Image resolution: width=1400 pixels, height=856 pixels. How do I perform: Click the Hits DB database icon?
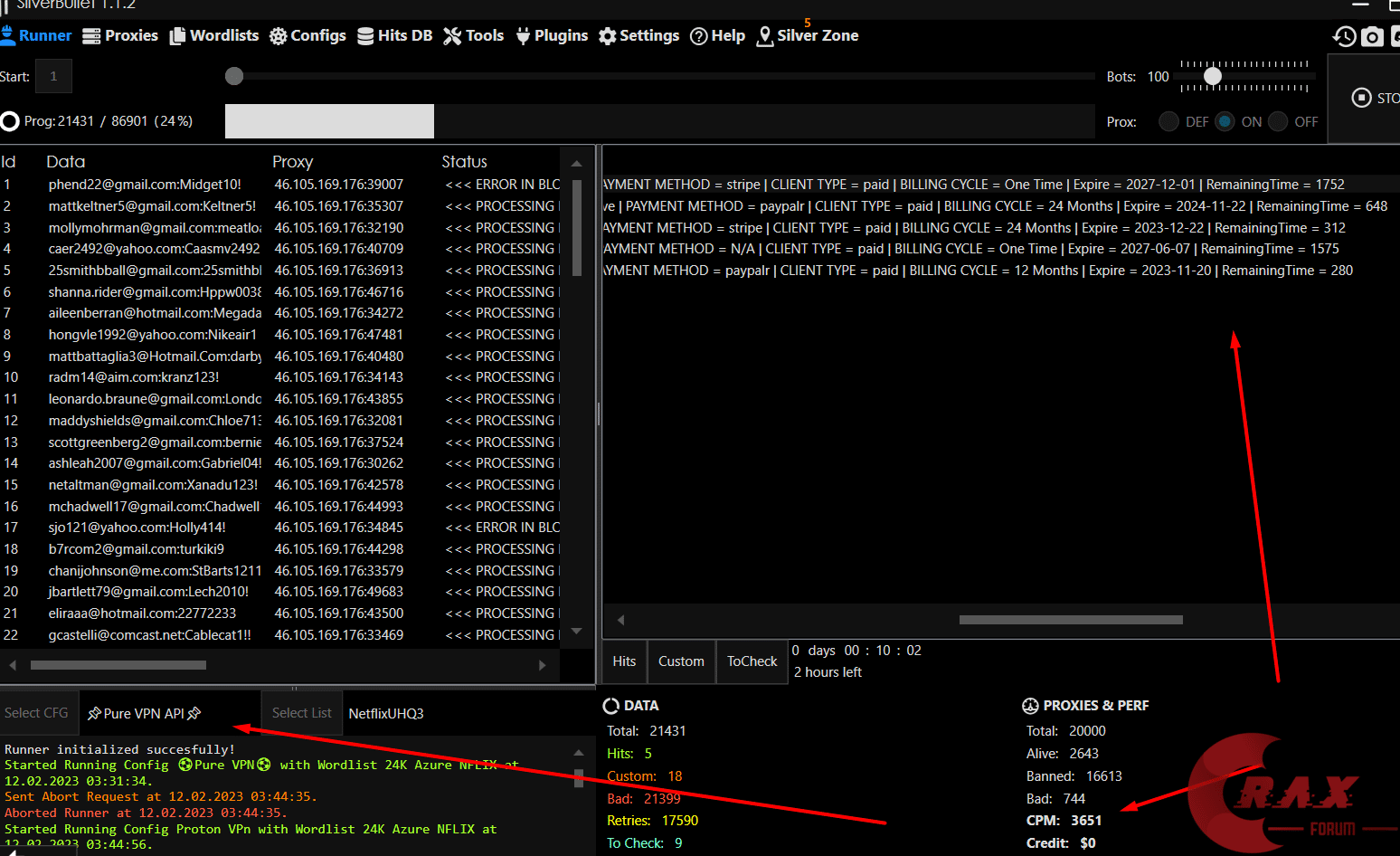365,36
